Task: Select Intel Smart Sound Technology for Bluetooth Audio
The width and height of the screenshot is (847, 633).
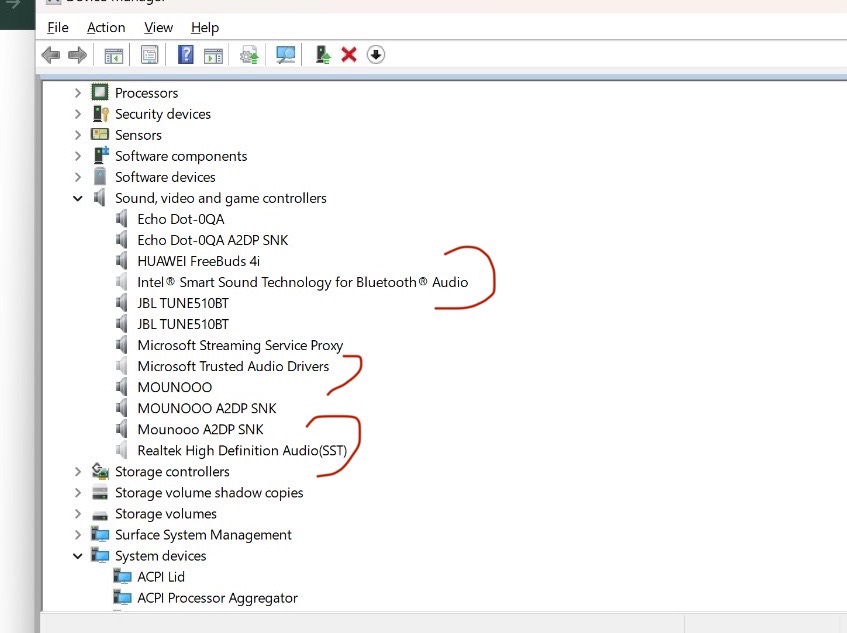Action: [302, 282]
